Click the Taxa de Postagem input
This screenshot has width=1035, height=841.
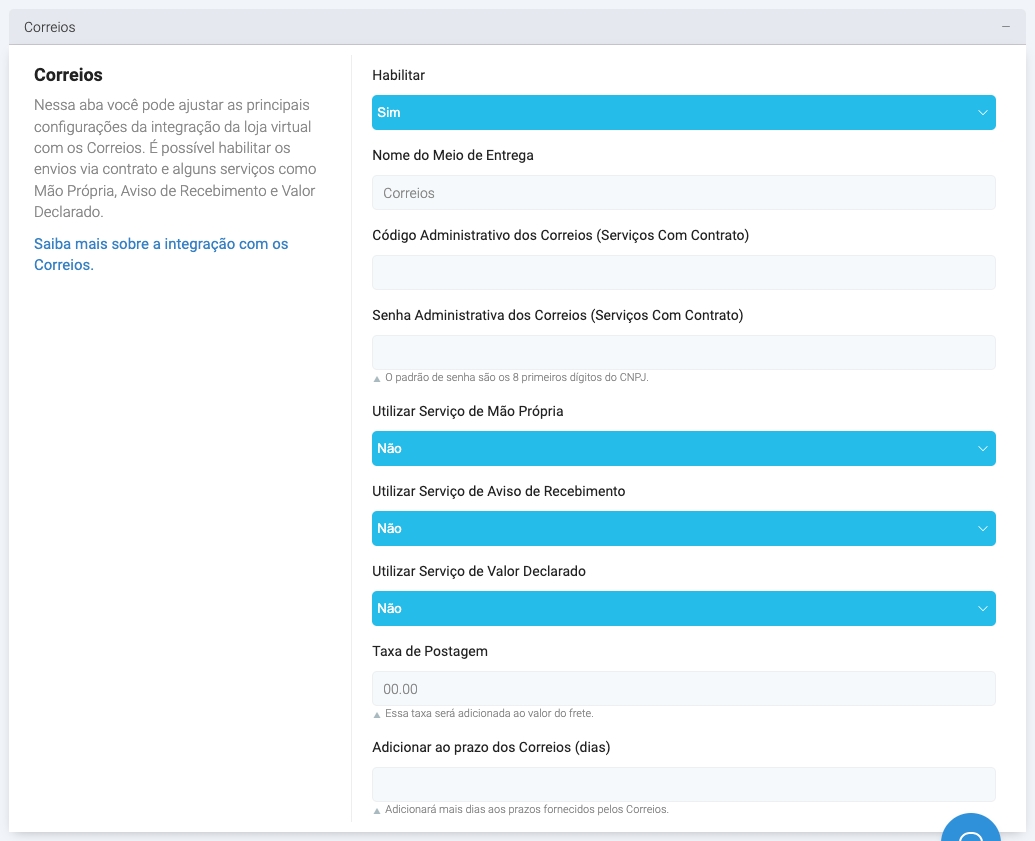pos(683,689)
